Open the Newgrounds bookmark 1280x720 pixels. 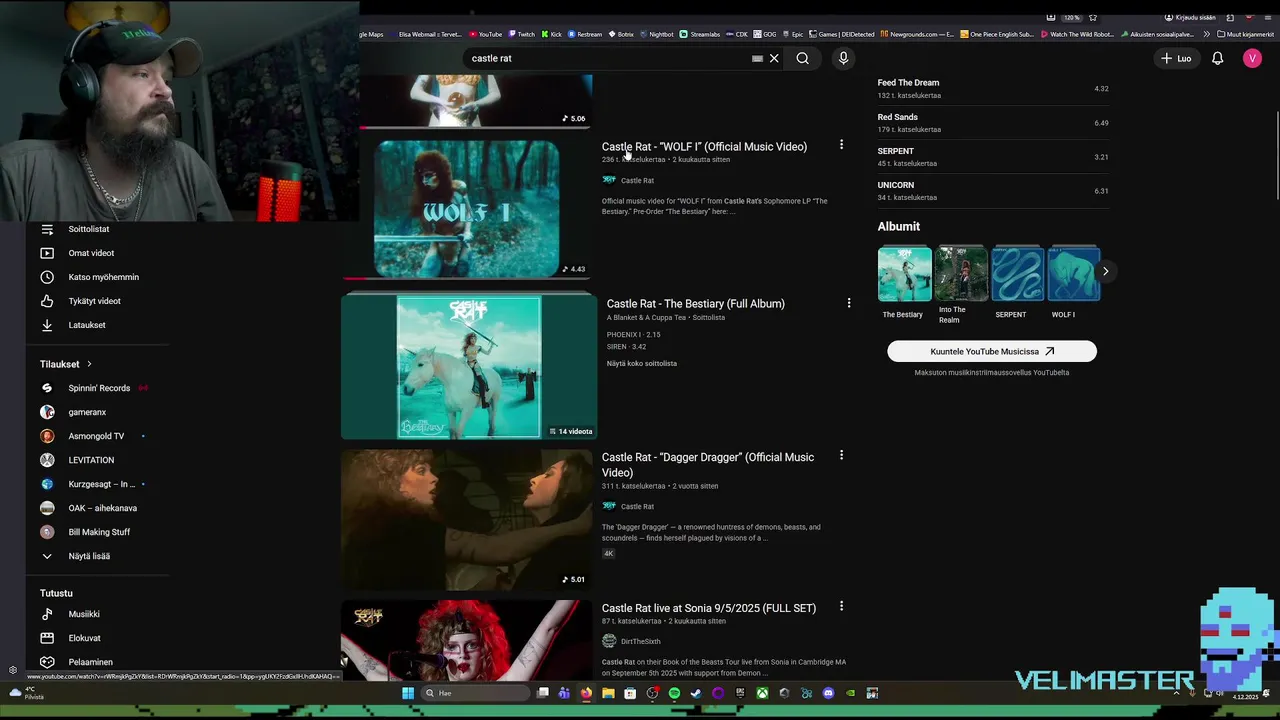coord(917,34)
